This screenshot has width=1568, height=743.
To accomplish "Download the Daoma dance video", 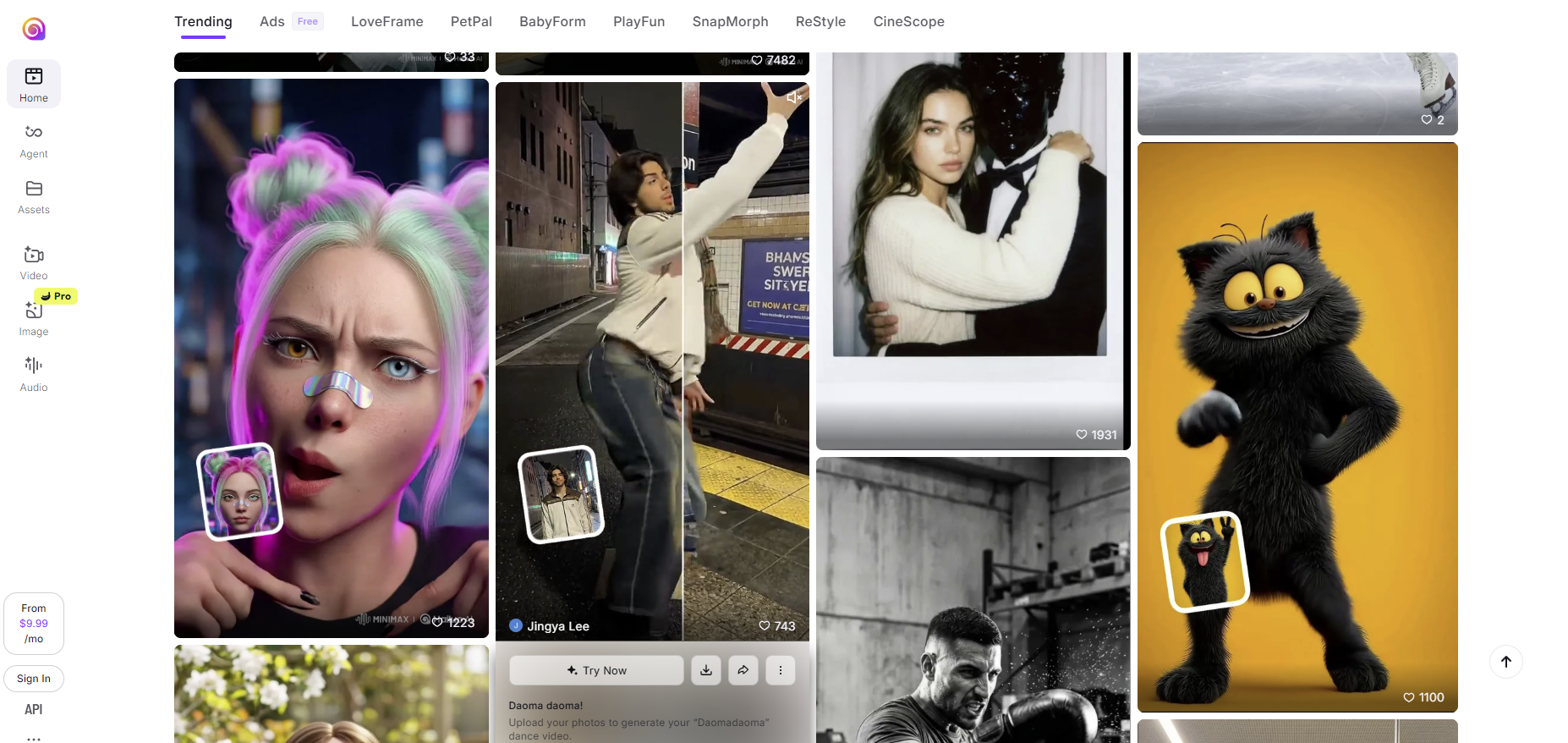I will pyautogui.click(x=706, y=670).
